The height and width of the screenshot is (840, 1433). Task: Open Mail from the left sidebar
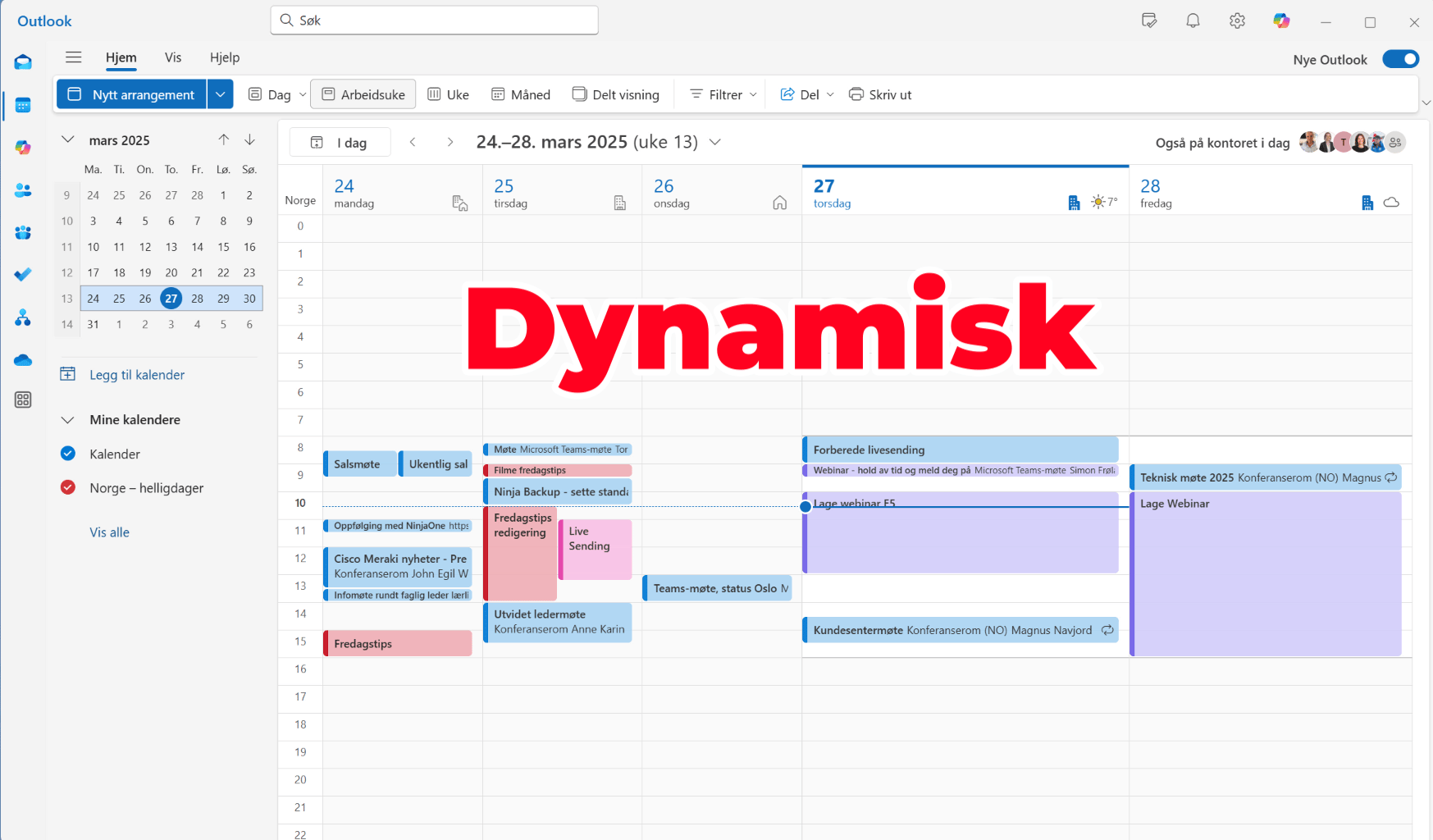[22, 62]
